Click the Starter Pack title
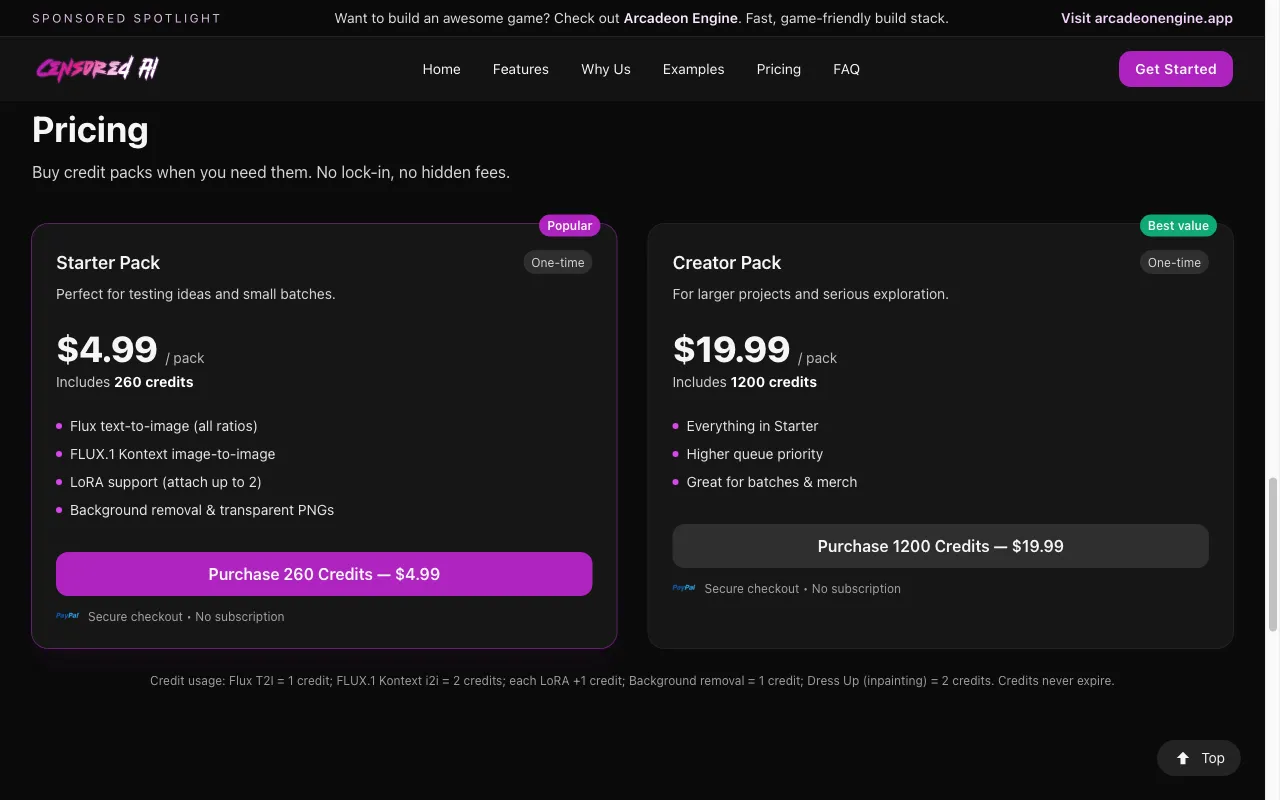Viewport: 1280px width, 800px height. tap(108, 263)
